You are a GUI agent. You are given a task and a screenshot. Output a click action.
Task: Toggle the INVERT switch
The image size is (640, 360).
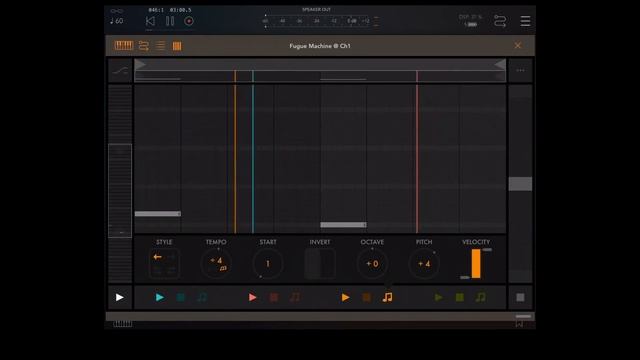point(320,263)
